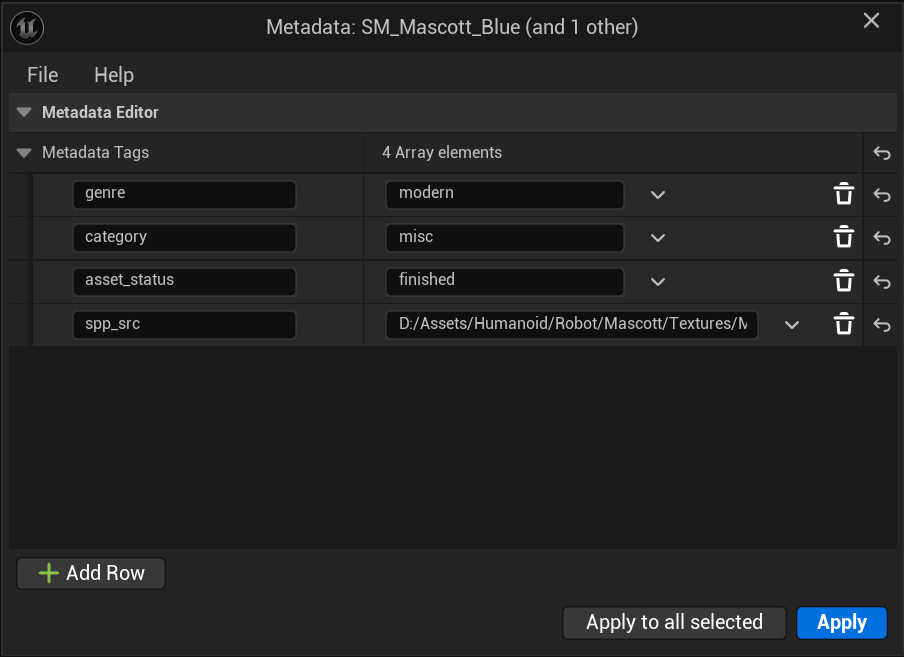Delete the spp_src metadata row
The width and height of the screenshot is (904, 657).
coord(843,324)
